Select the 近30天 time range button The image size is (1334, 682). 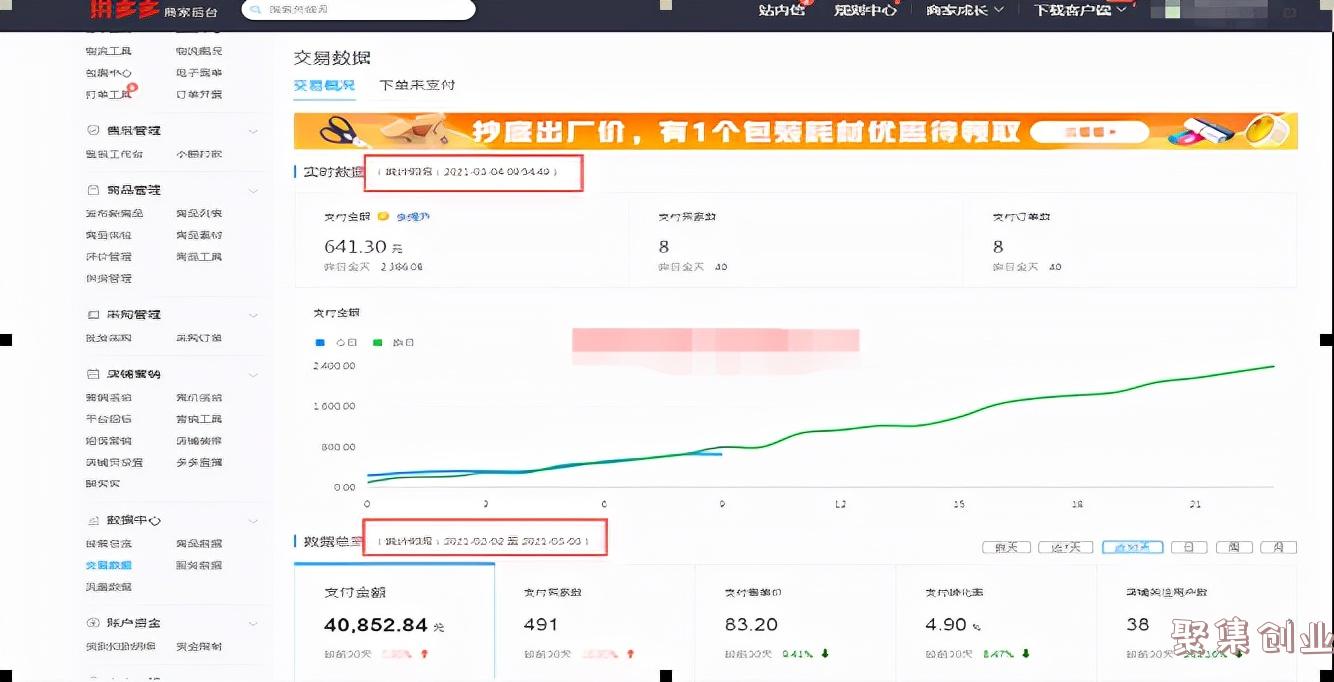click(1132, 547)
